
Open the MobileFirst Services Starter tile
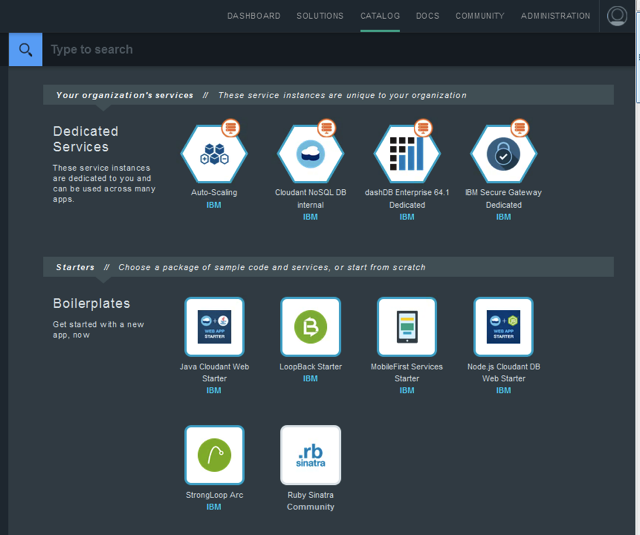(407, 327)
